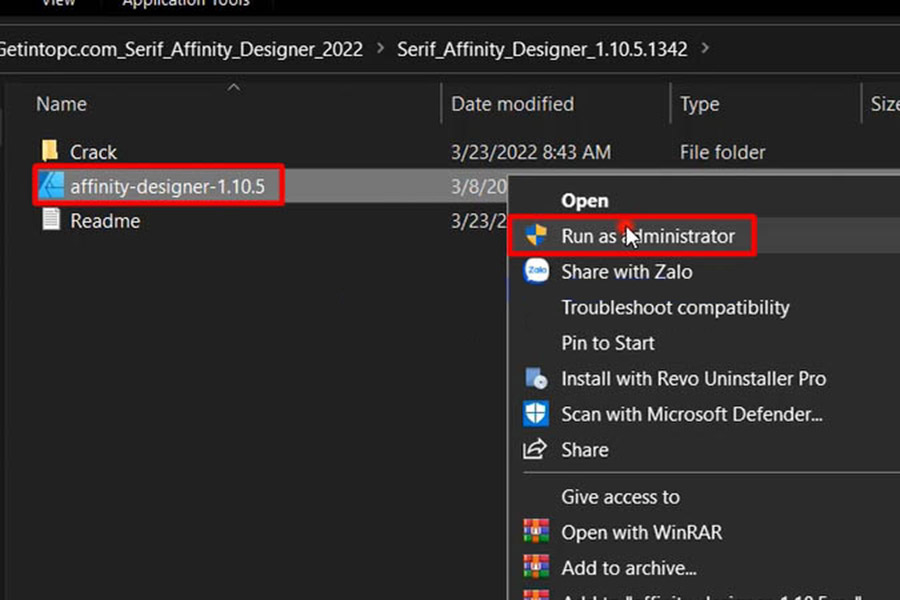The image size is (900, 600).
Task: Click the Crack folder icon
Action: (x=50, y=152)
